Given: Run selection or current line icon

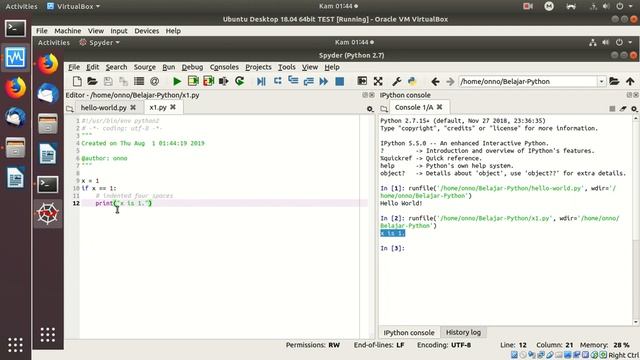Looking at the screenshot, I should click(224, 81).
